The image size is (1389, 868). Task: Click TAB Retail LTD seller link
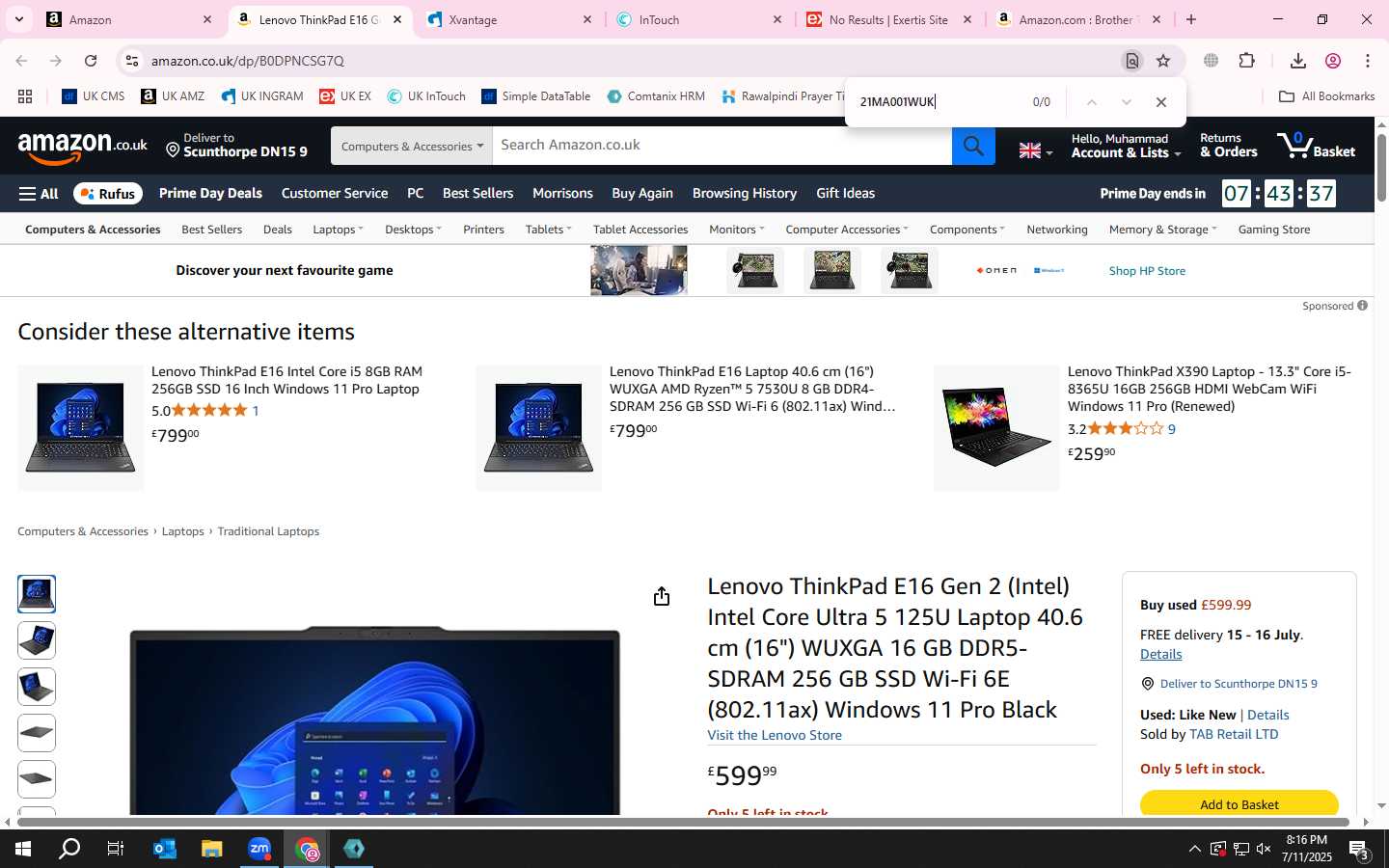pos(1234,734)
